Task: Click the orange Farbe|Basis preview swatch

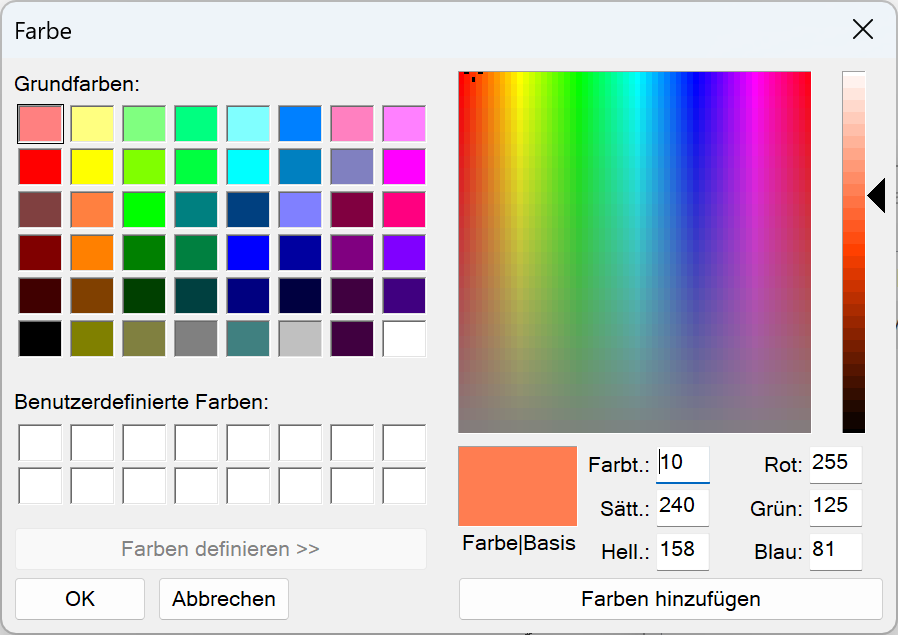Action: [x=517, y=485]
